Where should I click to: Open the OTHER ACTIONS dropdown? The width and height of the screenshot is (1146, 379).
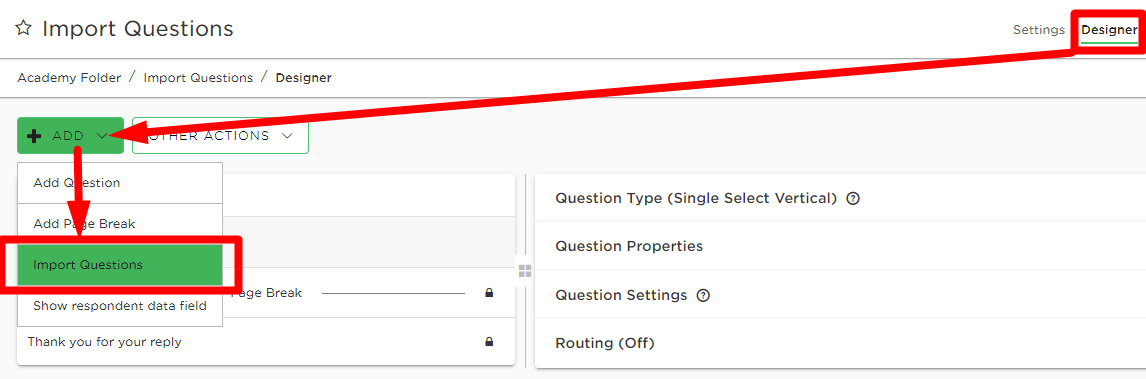click(220, 136)
